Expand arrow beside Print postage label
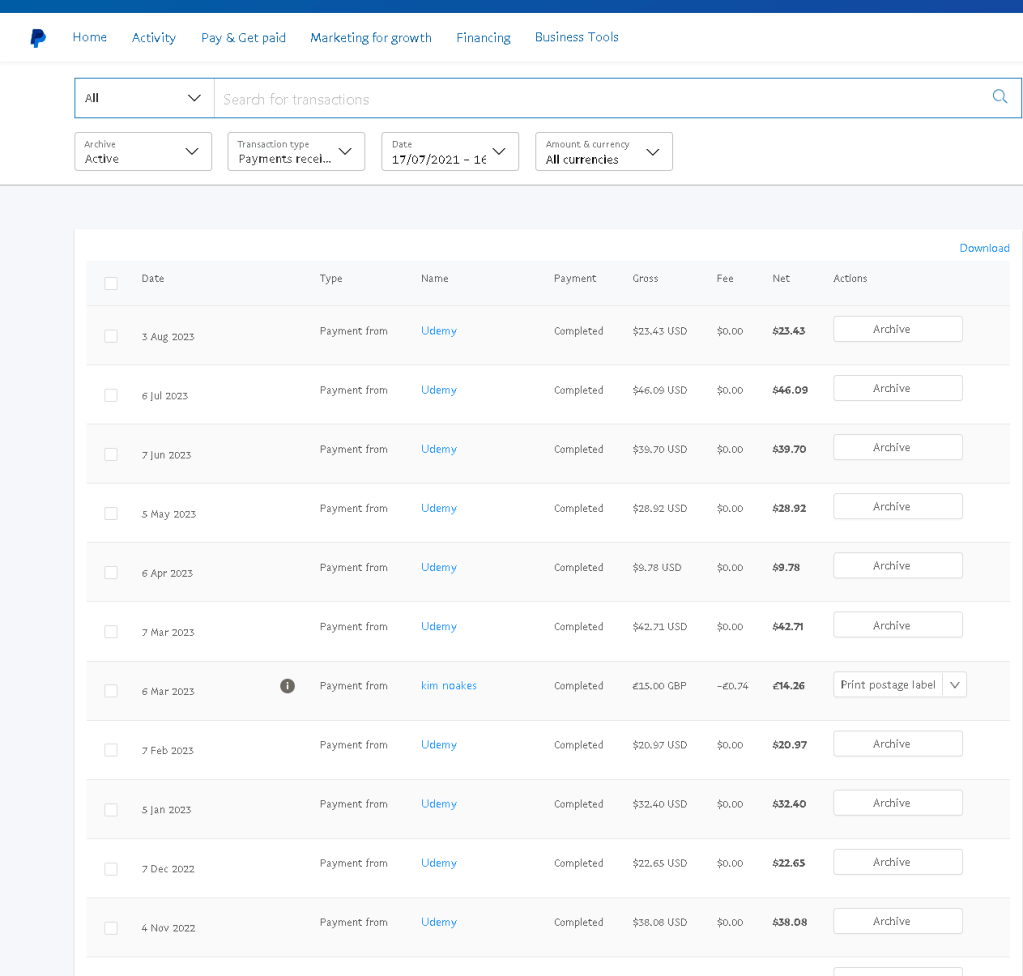This screenshot has height=976, width=1023. pos(954,685)
